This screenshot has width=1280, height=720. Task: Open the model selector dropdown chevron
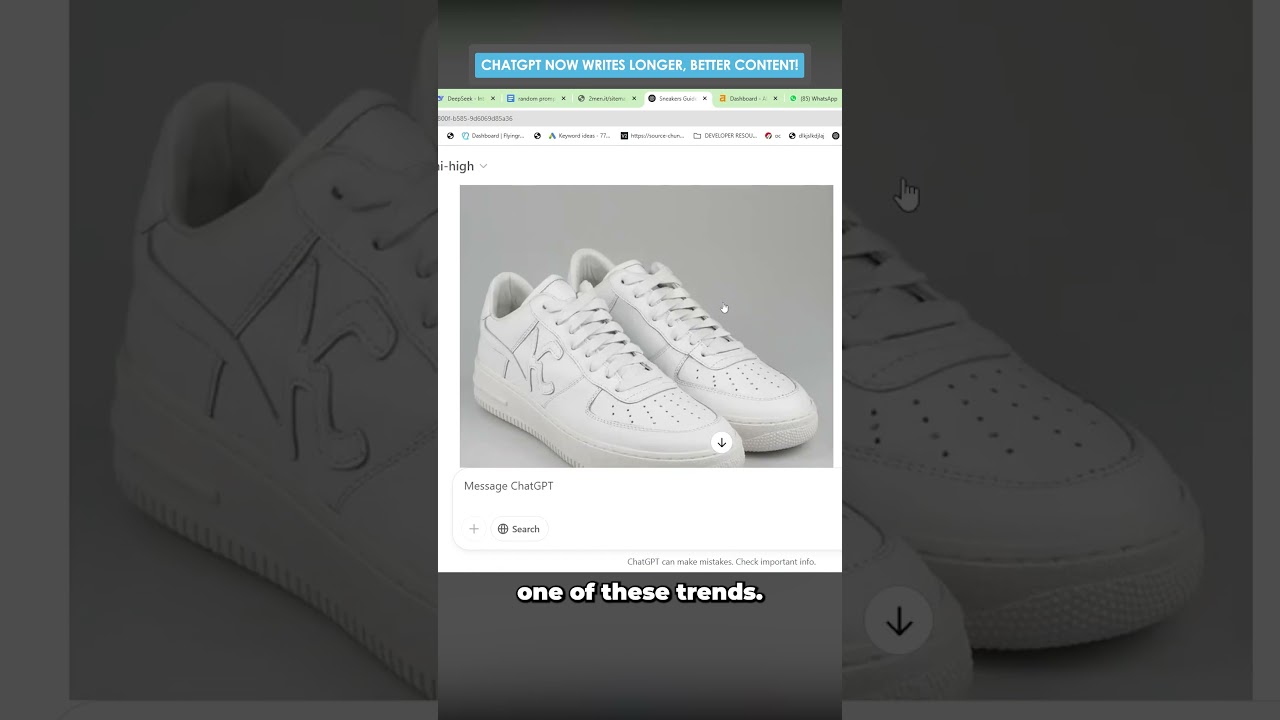(483, 166)
